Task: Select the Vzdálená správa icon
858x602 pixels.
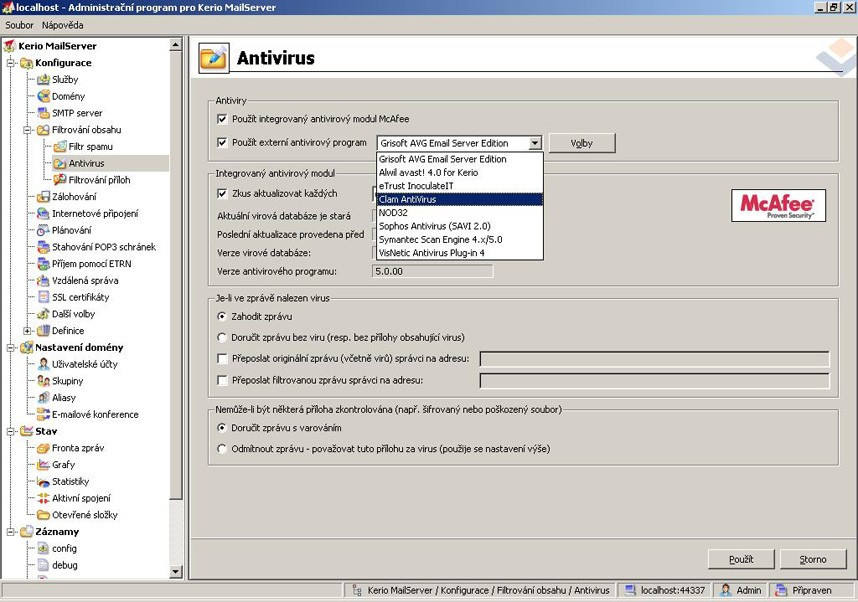Action: pyautogui.click(x=43, y=281)
